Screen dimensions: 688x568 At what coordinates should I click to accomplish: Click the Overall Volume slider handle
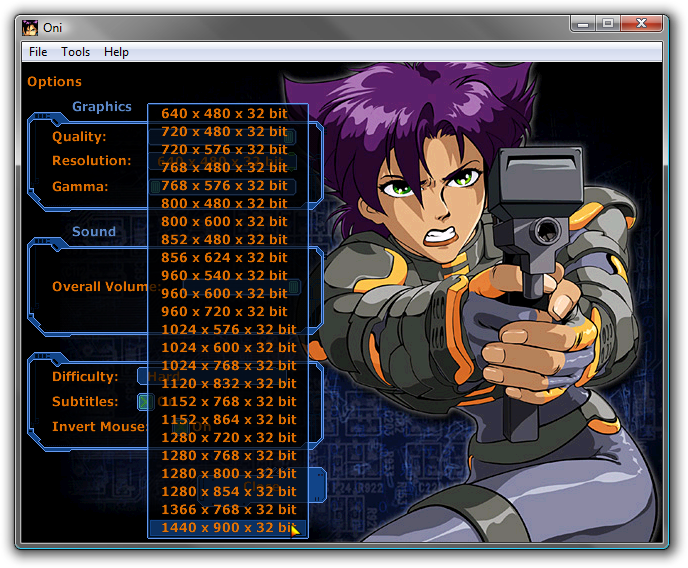(x=294, y=287)
